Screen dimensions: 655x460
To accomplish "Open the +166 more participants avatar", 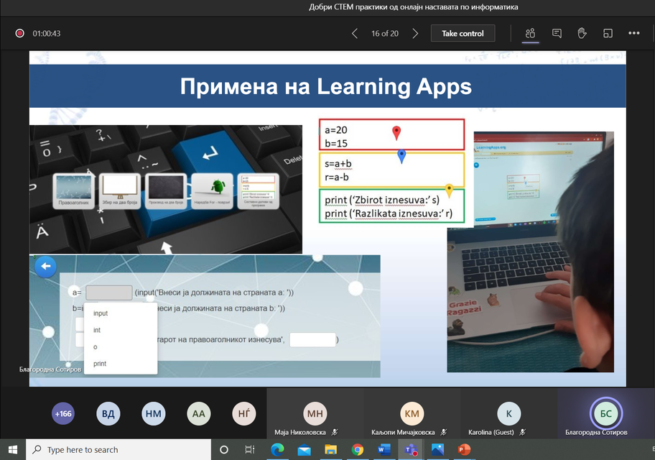I will pyautogui.click(x=63, y=414).
